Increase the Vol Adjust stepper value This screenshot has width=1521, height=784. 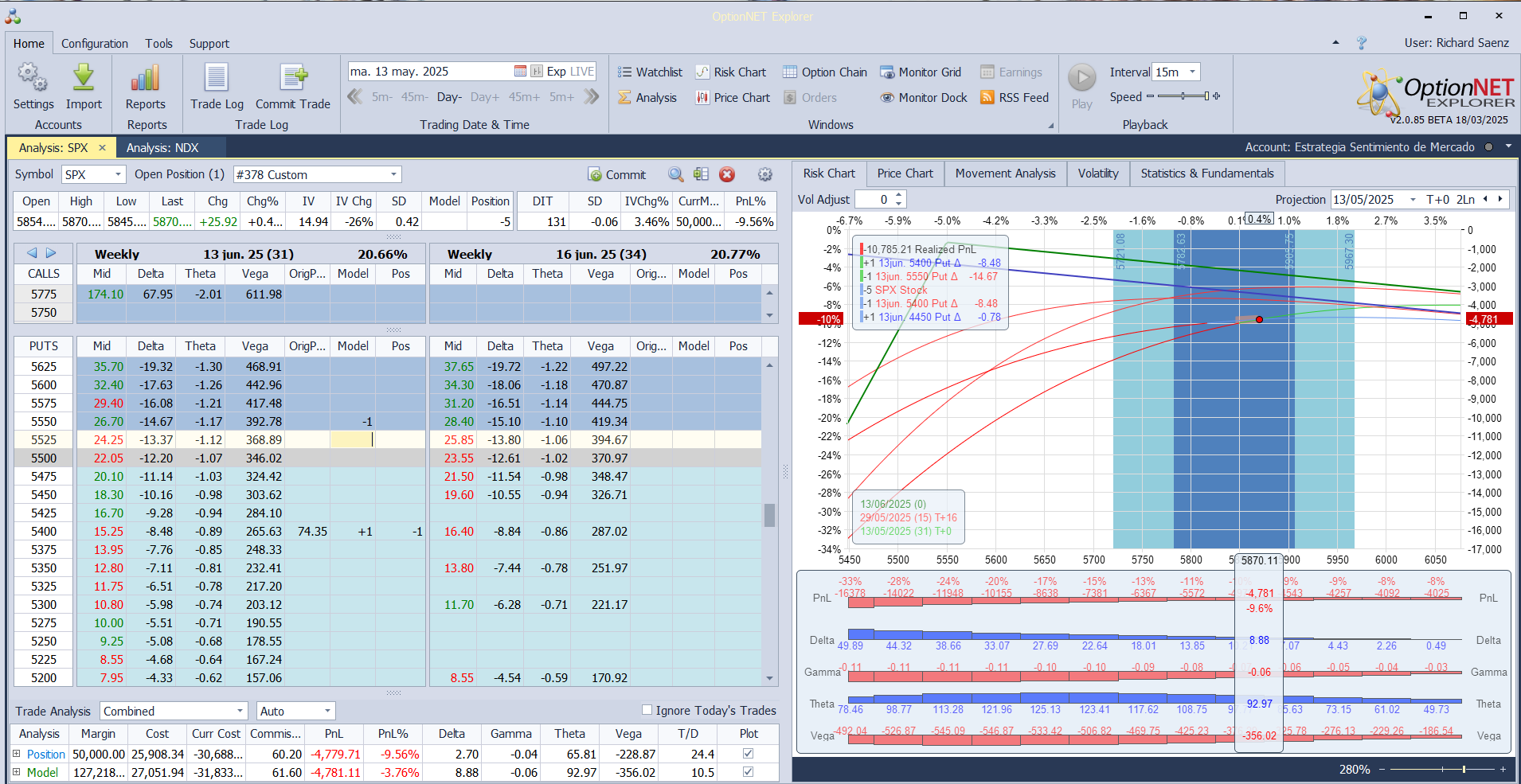click(899, 195)
